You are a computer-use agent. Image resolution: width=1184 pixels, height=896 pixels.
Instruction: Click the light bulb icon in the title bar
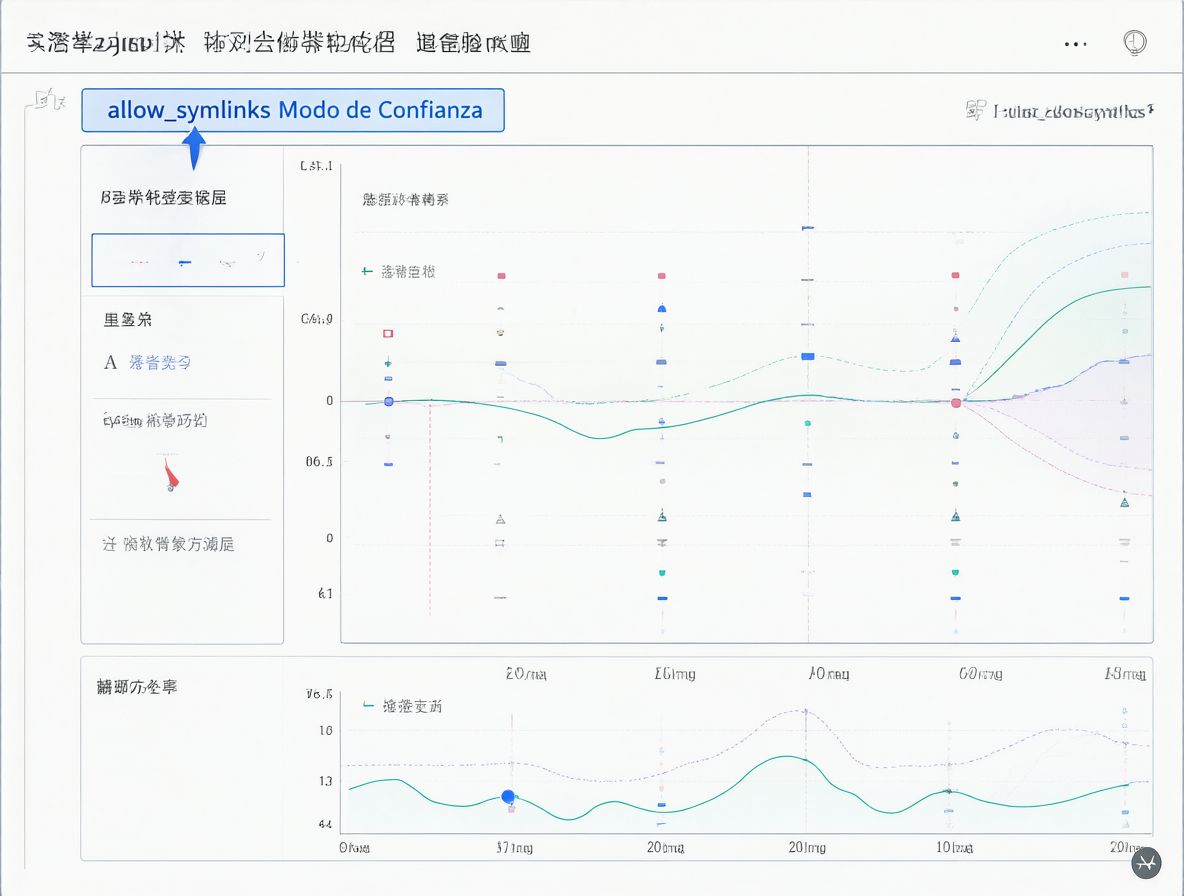[x=1134, y=43]
